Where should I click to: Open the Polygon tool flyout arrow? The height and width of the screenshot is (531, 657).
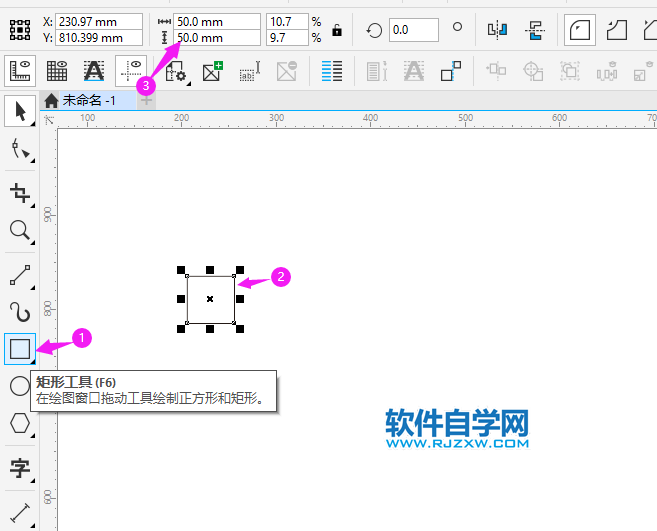point(33,435)
